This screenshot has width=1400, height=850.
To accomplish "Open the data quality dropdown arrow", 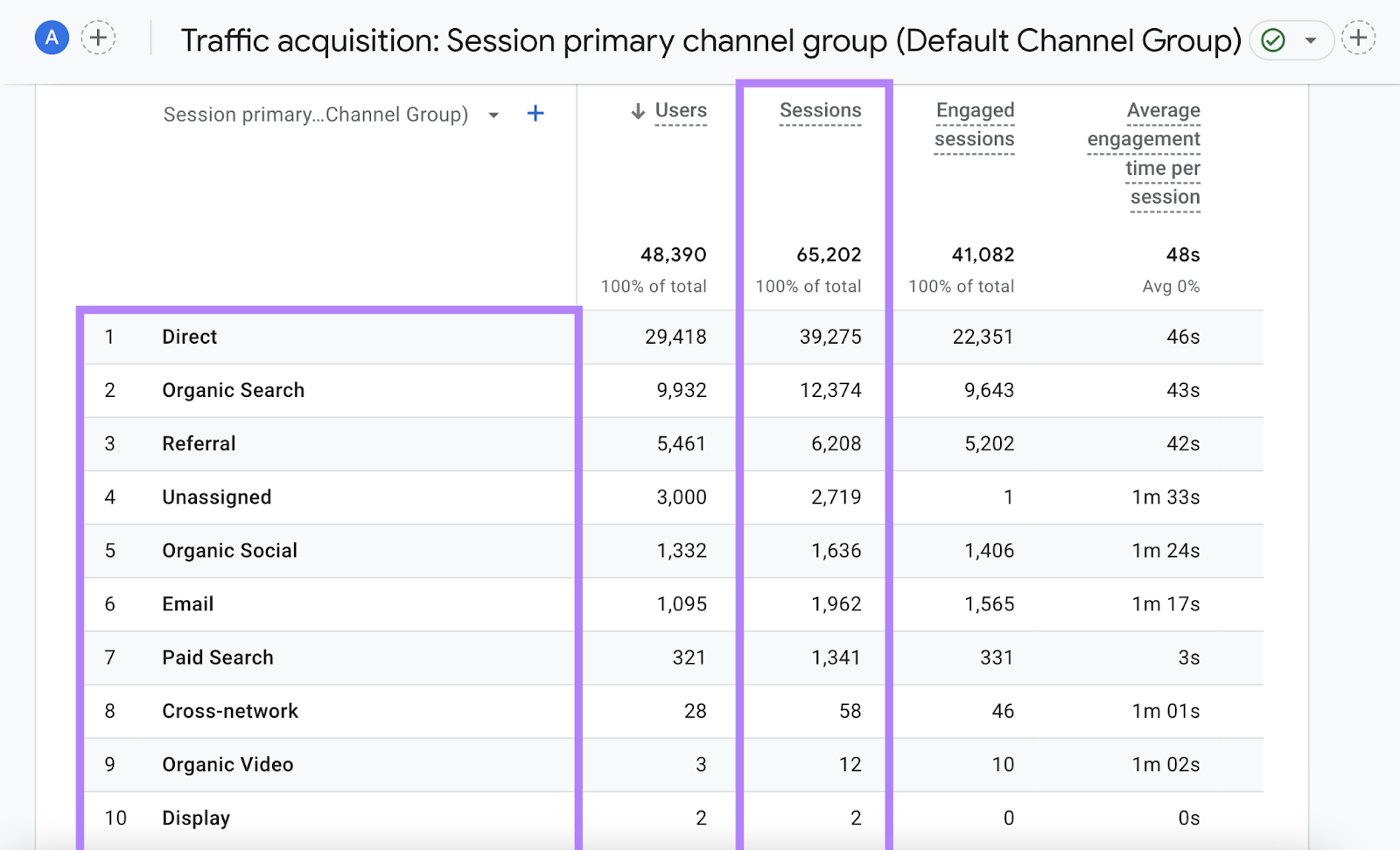I will 1311,38.
